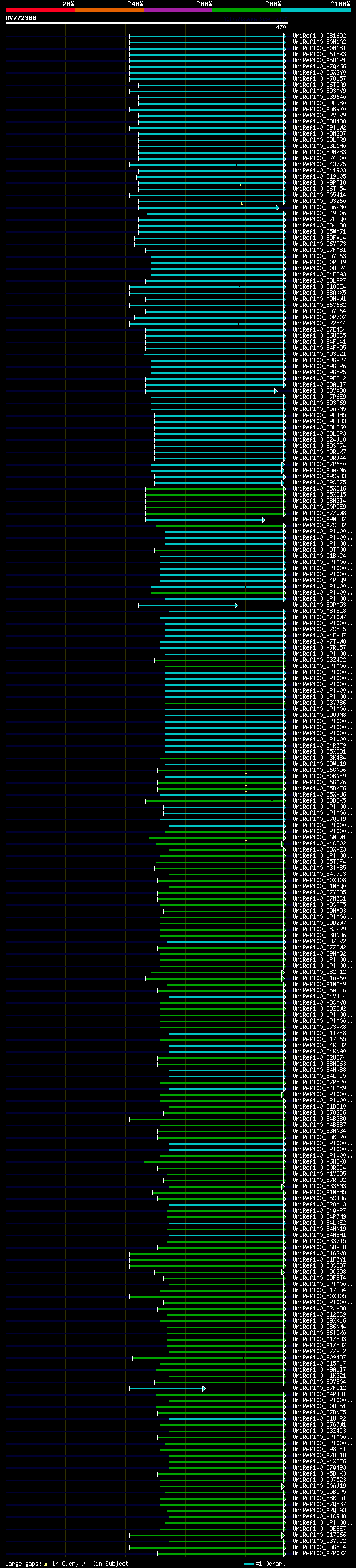
Task: Select label UniRef100_Q22544
Action: (x=319, y=323)
